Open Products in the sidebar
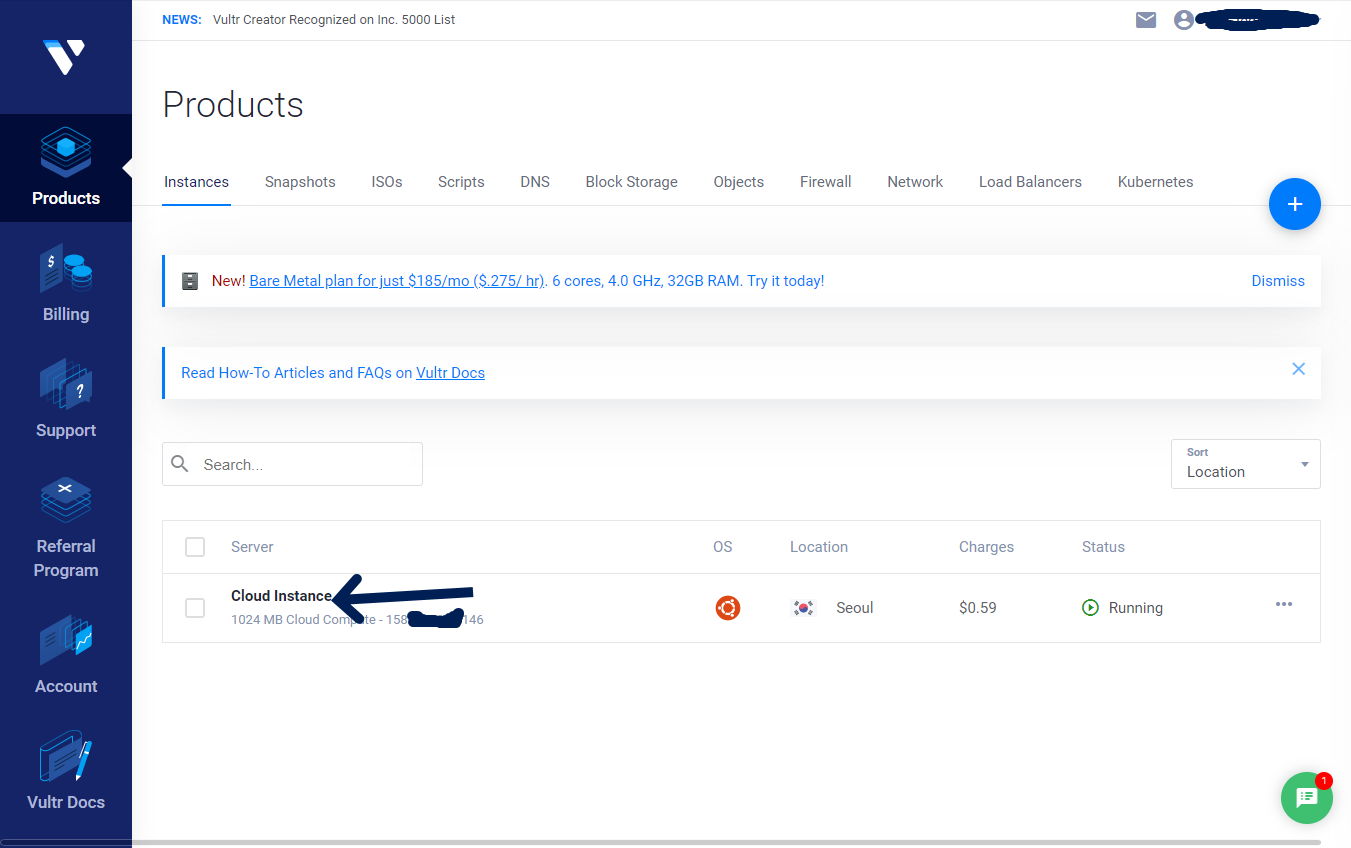 point(66,168)
